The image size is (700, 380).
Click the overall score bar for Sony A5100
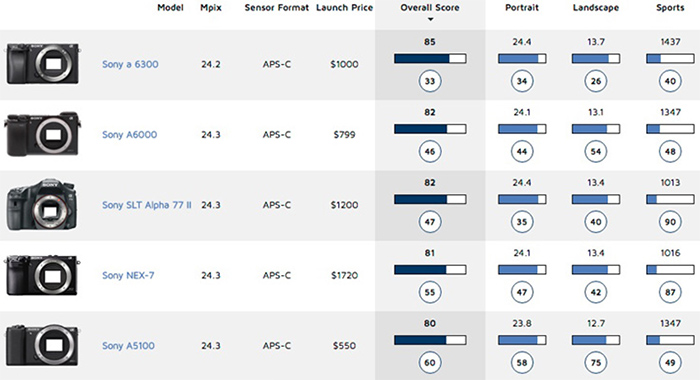point(430,340)
